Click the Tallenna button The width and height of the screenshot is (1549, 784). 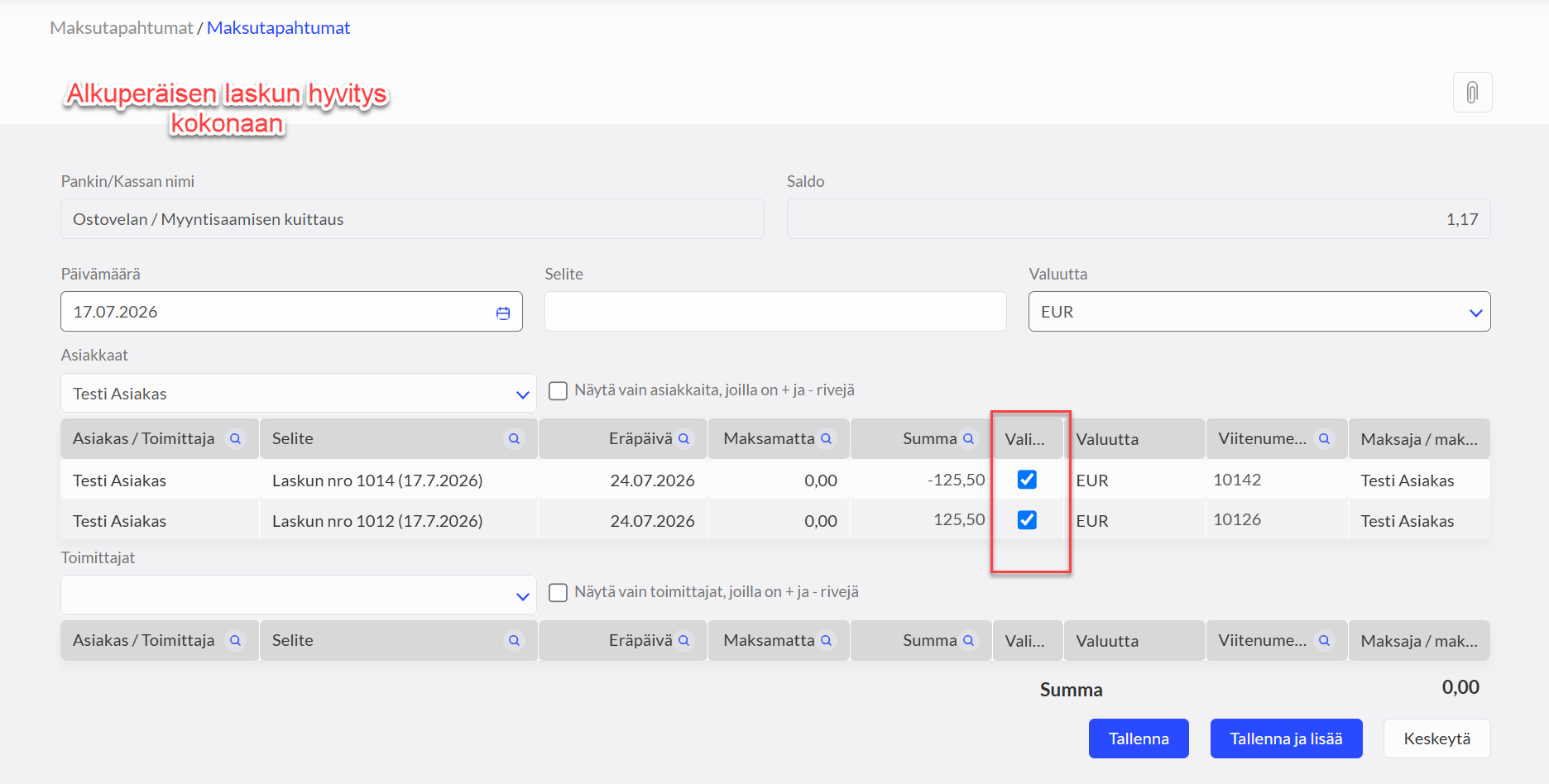coord(1139,739)
